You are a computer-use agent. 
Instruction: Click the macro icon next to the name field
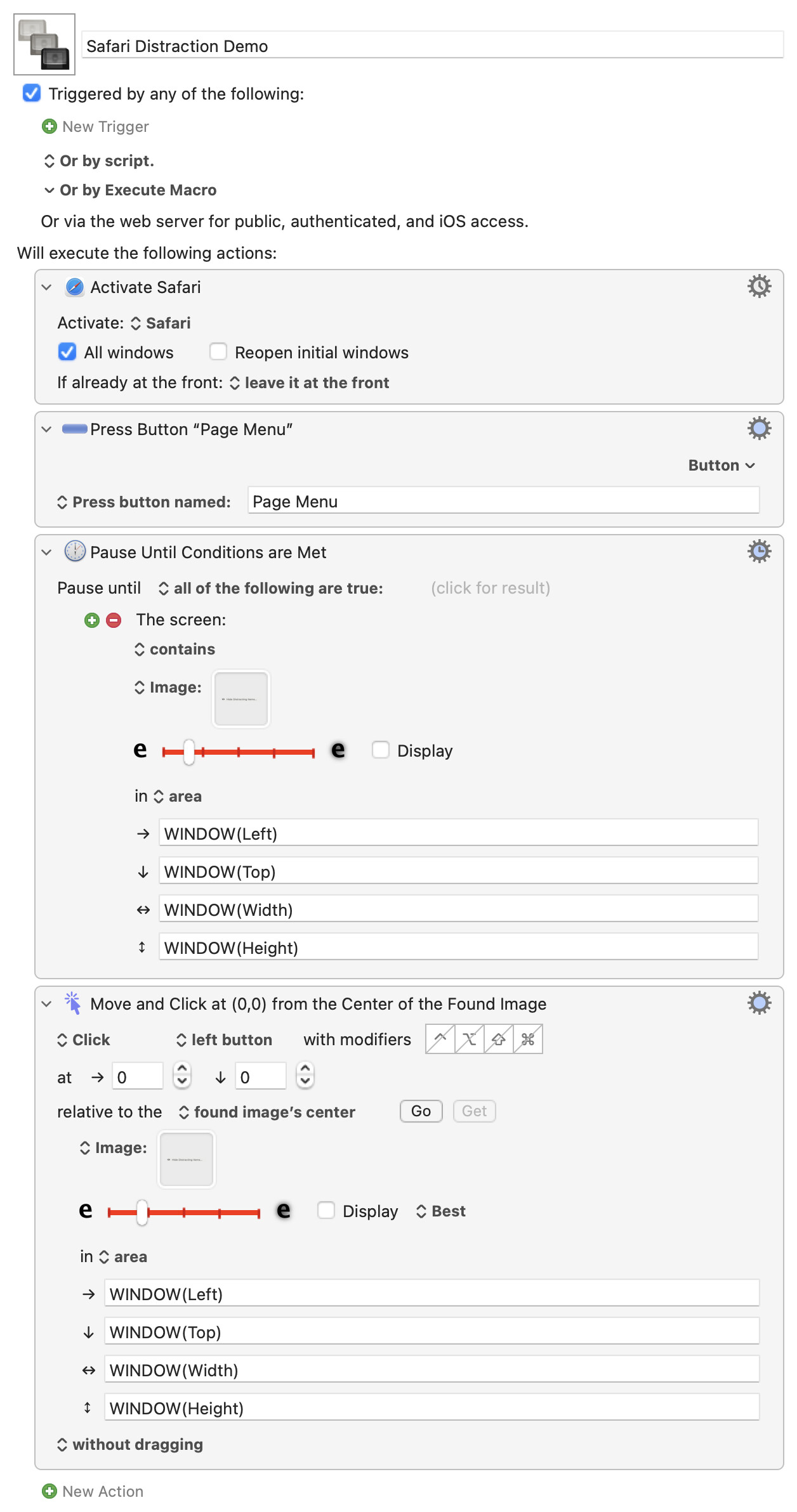click(44, 44)
